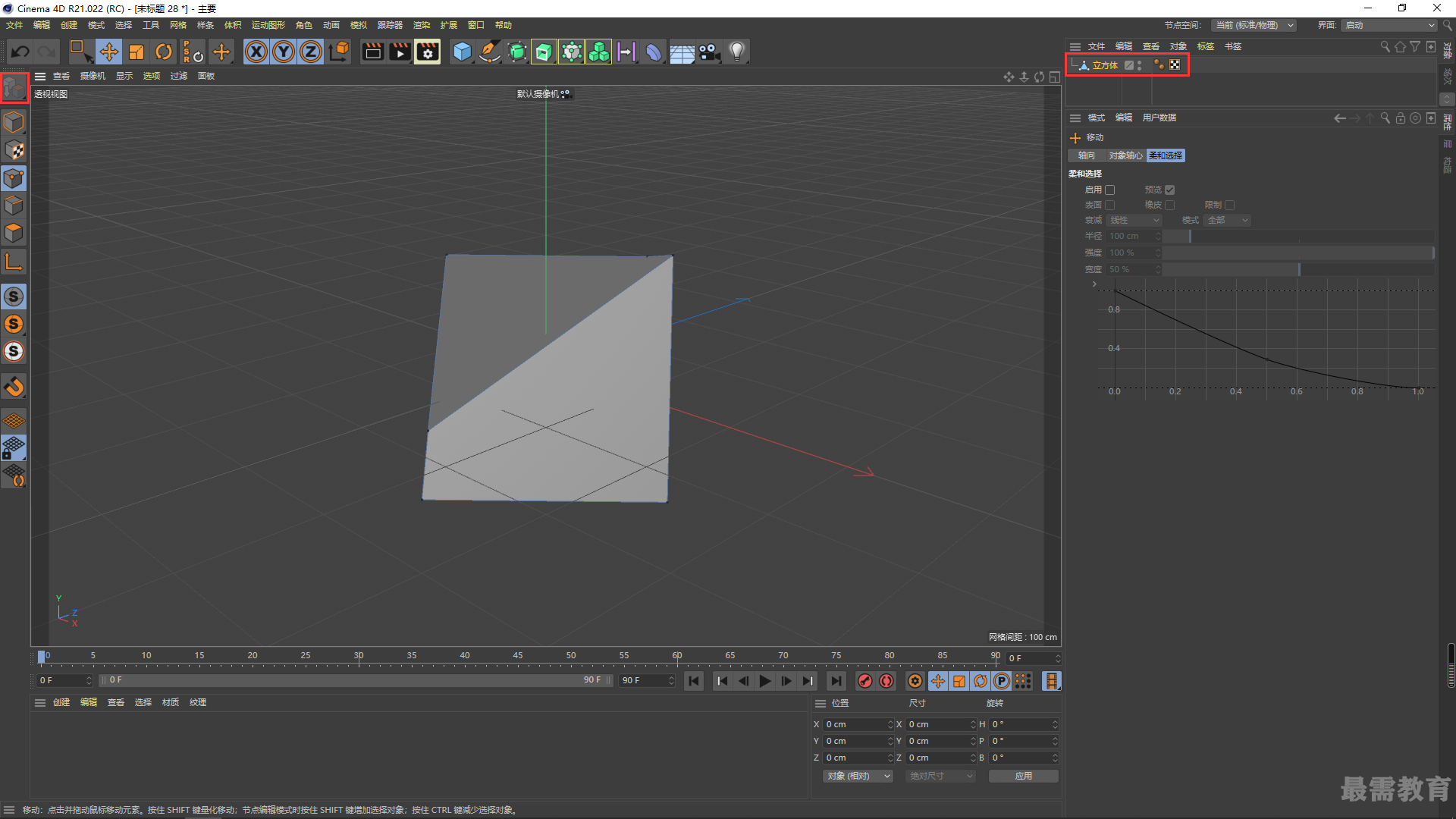The height and width of the screenshot is (819, 1456).
Task: Add a Light object
Action: click(x=736, y=52)
